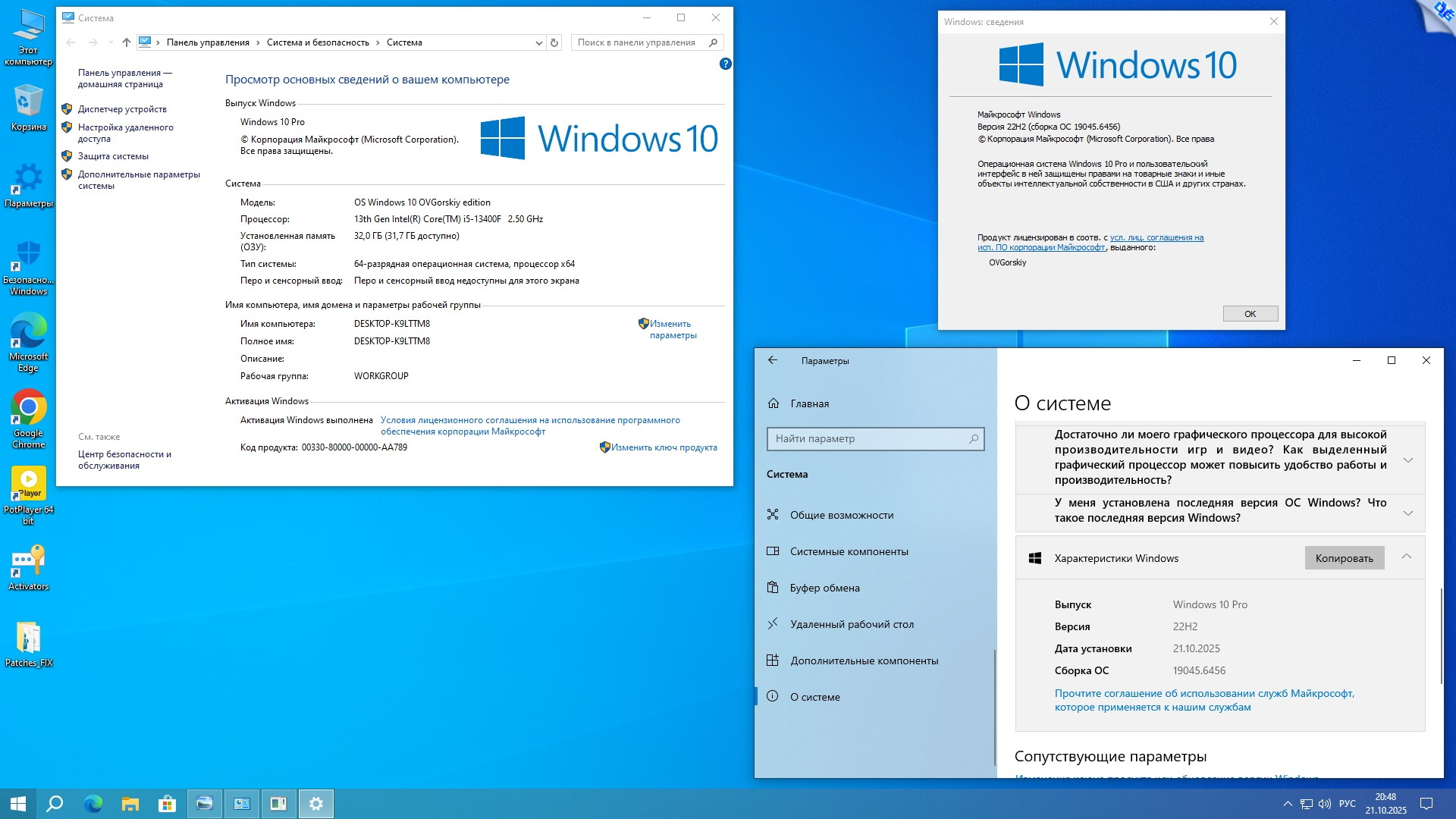This screenshot has width=1456, height=819.
Task: Select Remote Desktop in Settings sidebar
Action: (x=851, y=624)
